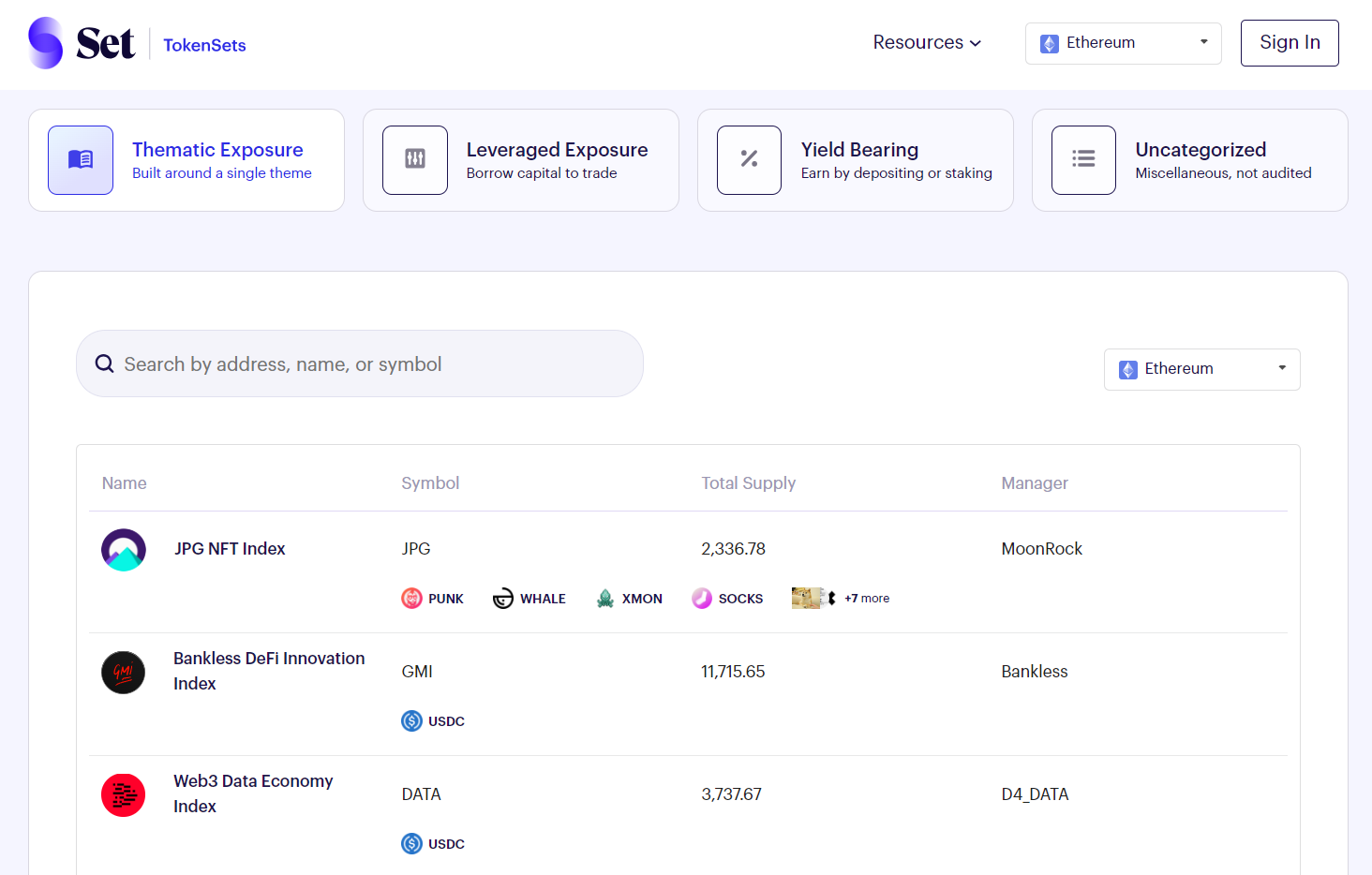Click the PUNK token icon
This screenshot has width=1372, height=875.
[411, 599]
